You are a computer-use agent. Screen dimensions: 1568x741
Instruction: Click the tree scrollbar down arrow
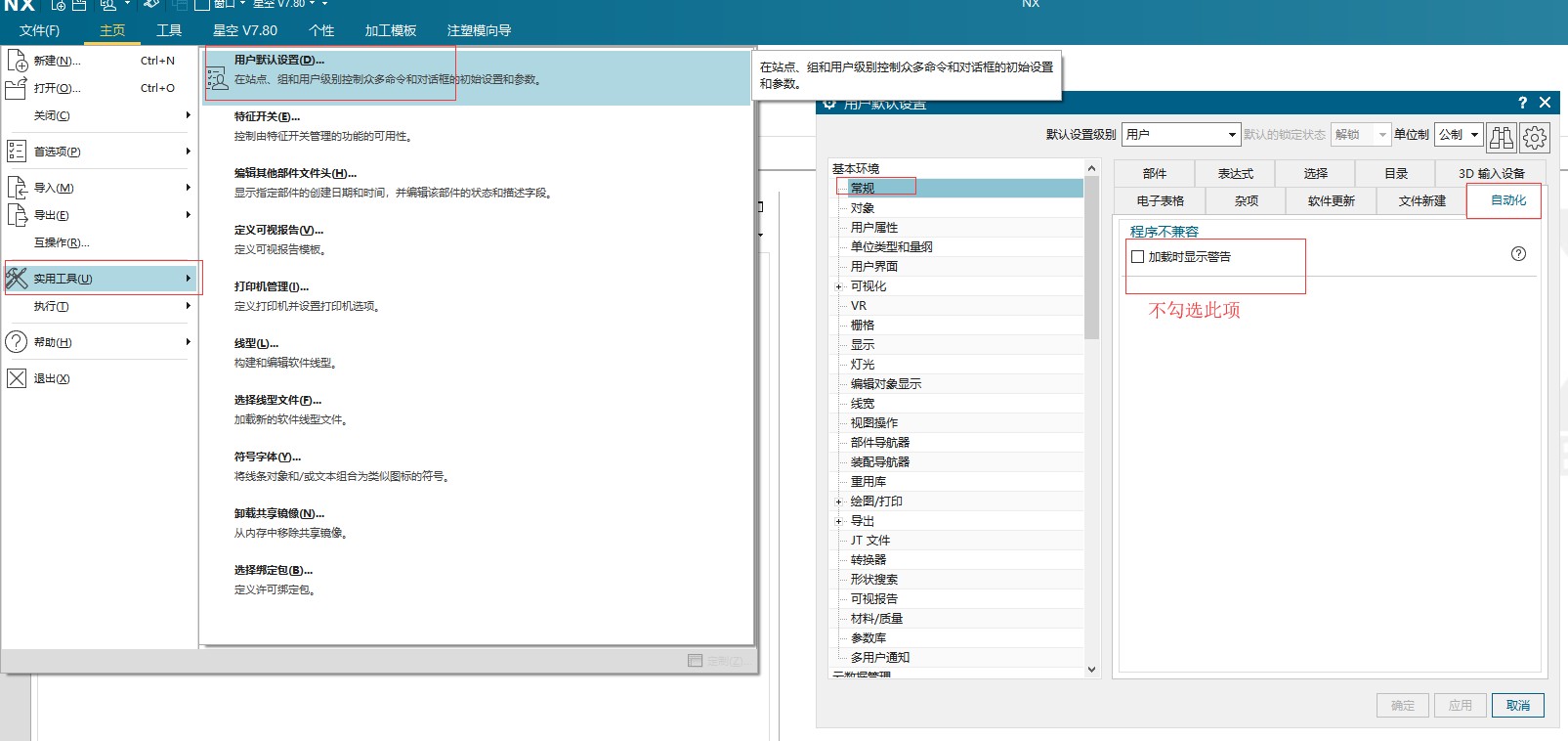pyautogui.click(x=1092, y=670)
